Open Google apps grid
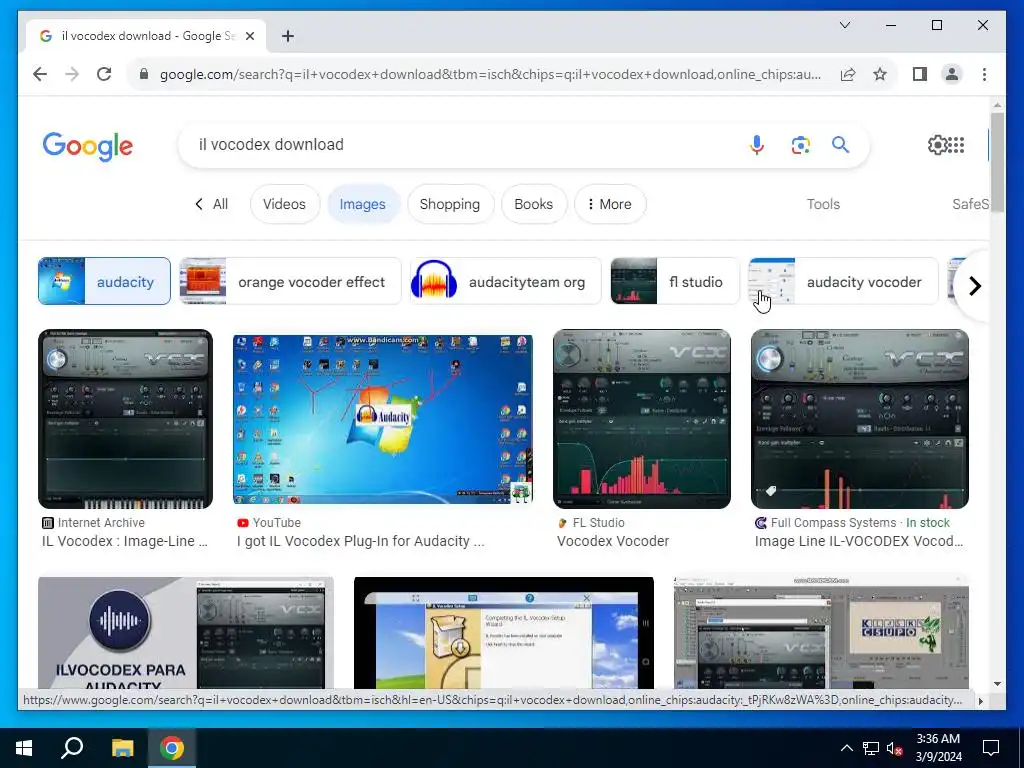Viewport: 1024px width, 768px height. tap(956, 145)
